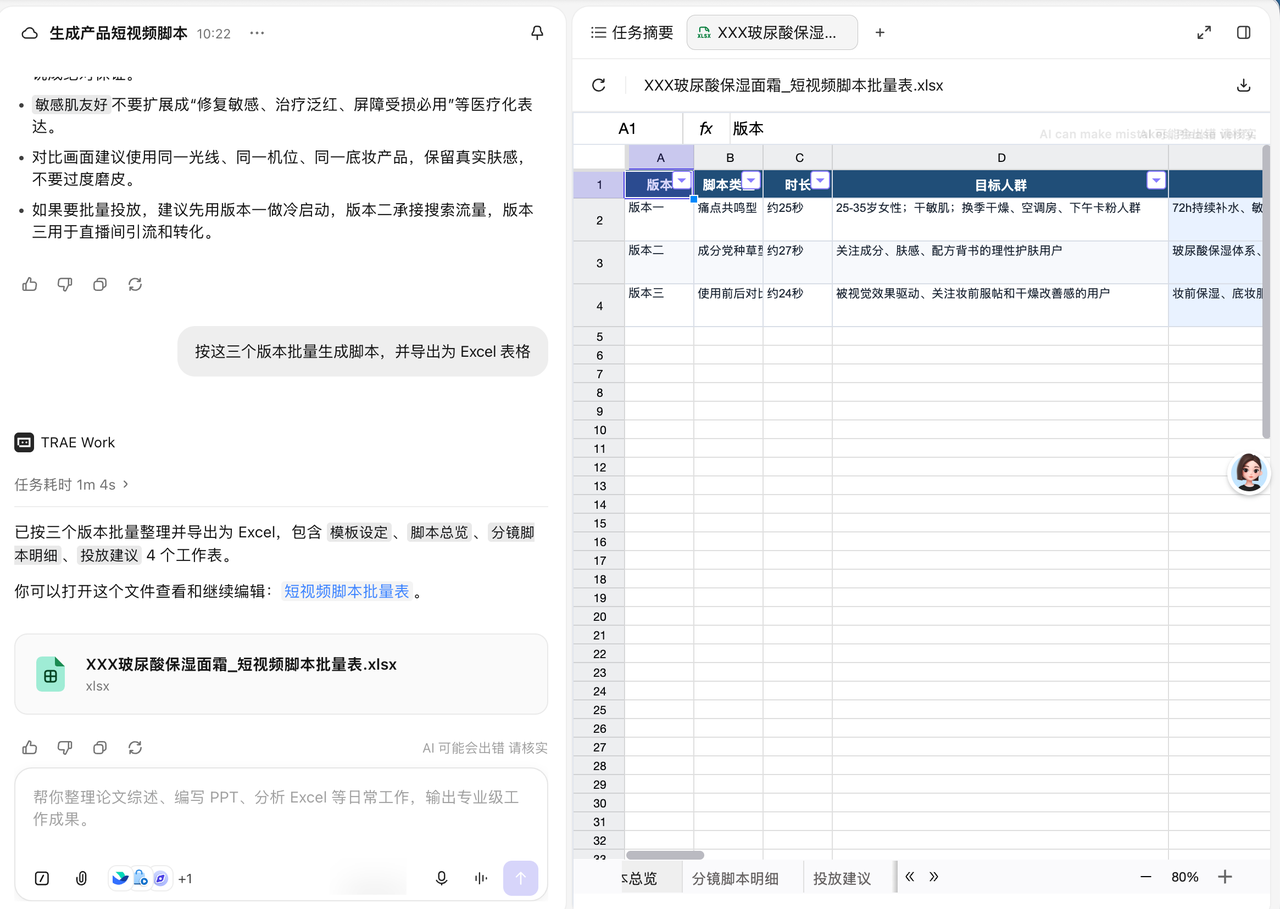Dislike the first response with thumbs down
This screenshot has width=1280, height=909.
65,284
